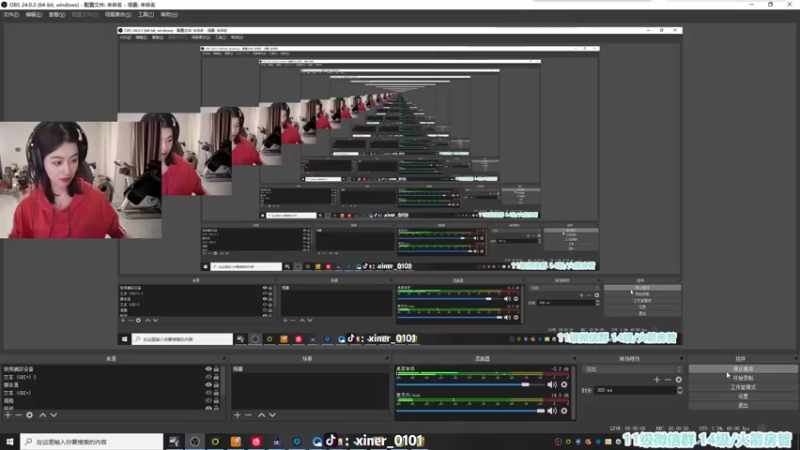This screenshot has height=450, width=800.
Task: Toggle lock on 文本 (GDI+) 2 source
Action: (x=216, y=377)
